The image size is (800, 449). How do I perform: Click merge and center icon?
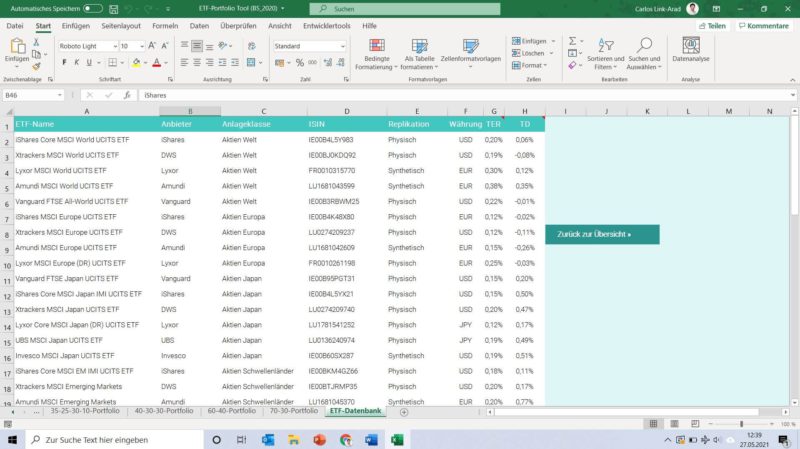tap(251, 62)
